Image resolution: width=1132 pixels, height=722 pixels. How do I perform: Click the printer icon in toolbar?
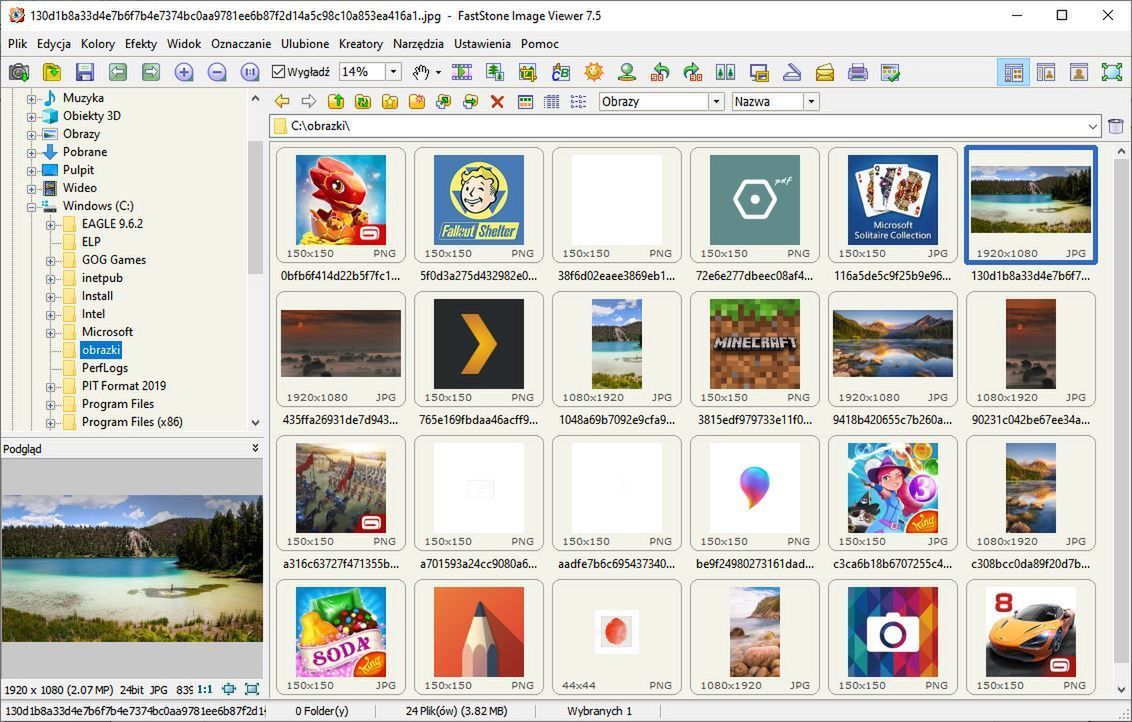pyautogui.click(x=857, y=72)
